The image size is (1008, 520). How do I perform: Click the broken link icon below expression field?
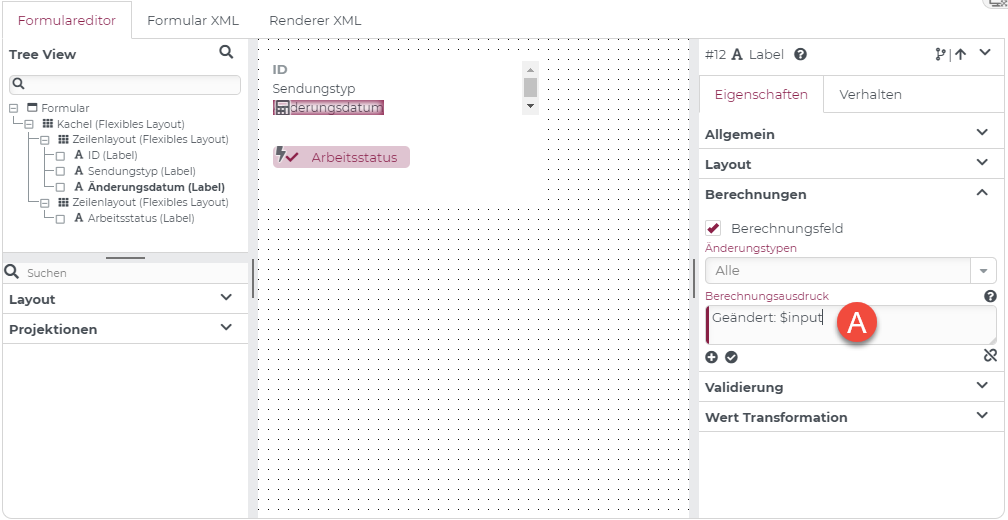(x=990, y=355)
